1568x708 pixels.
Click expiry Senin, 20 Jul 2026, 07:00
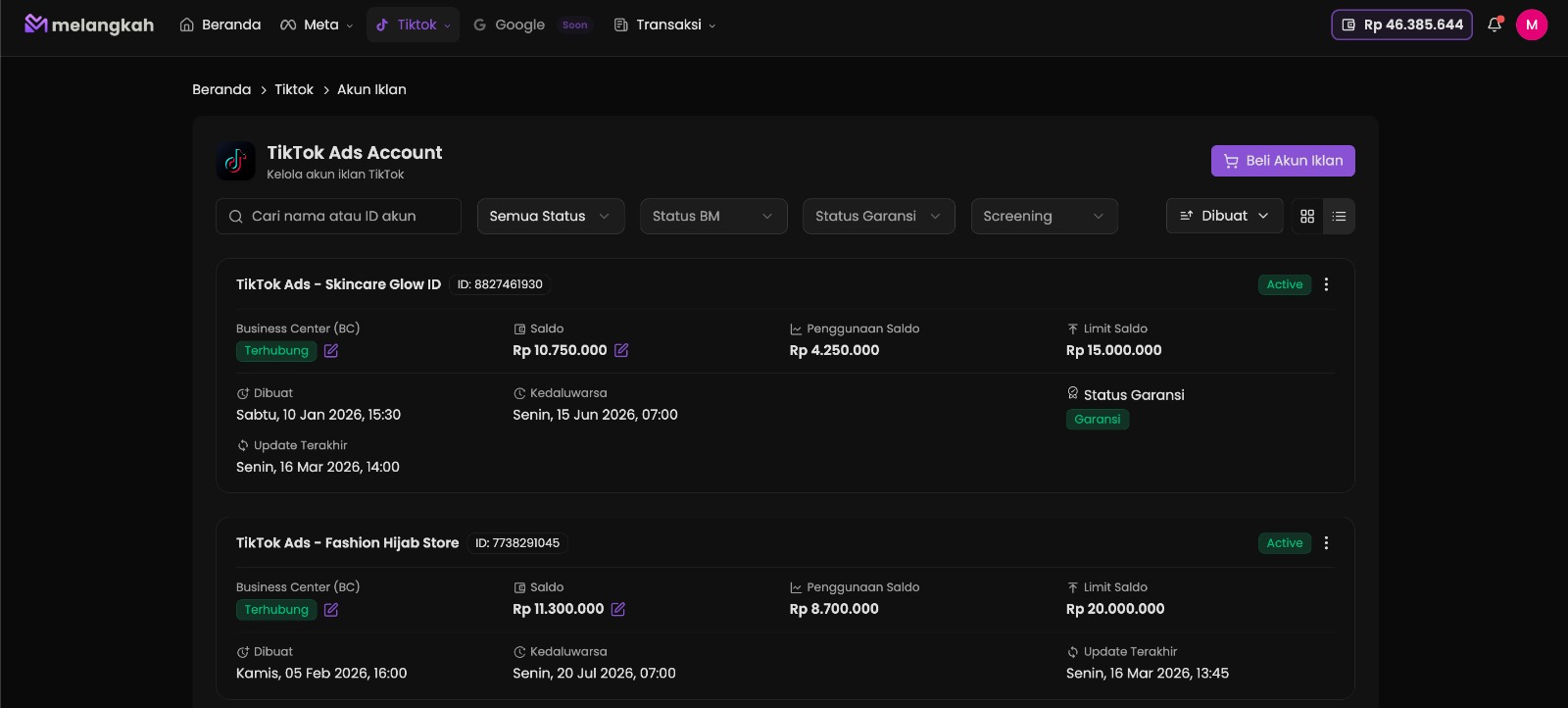[x=594, y=674]
